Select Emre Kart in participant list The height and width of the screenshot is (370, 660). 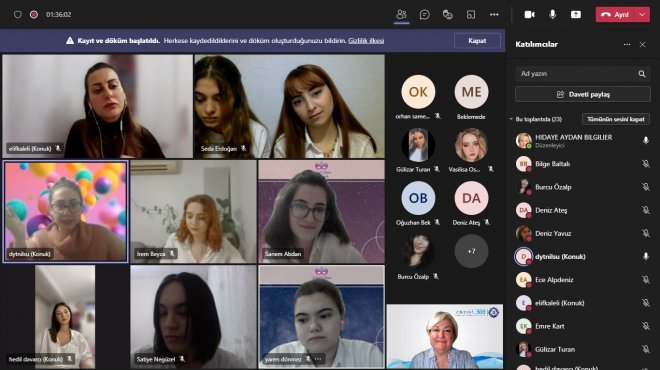[x=583, y=326]
